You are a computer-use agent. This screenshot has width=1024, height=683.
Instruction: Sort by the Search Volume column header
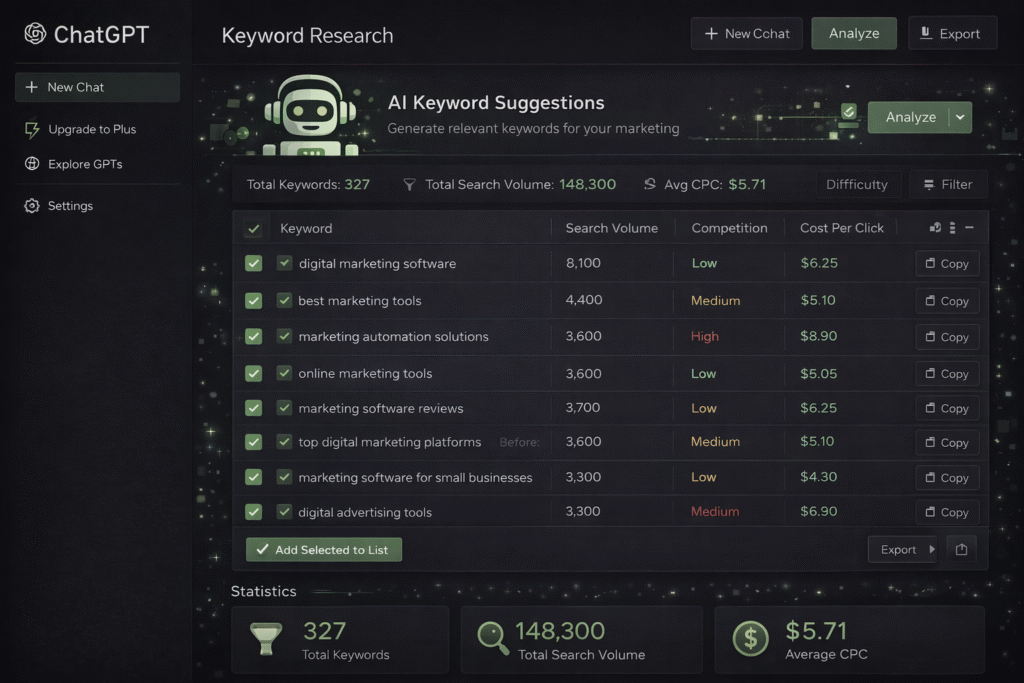(x=611, y=228)
